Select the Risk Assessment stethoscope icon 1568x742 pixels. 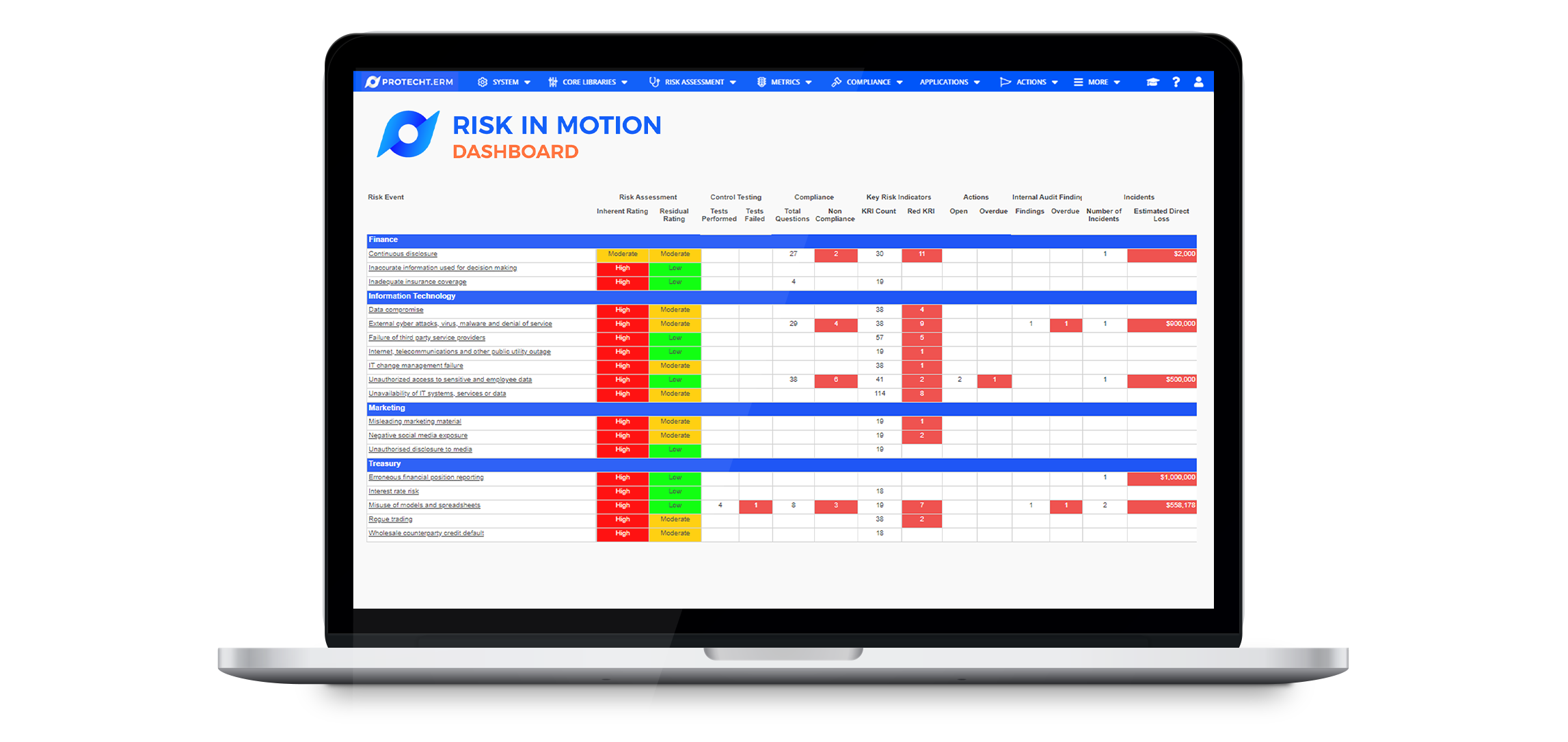[653, 82]
